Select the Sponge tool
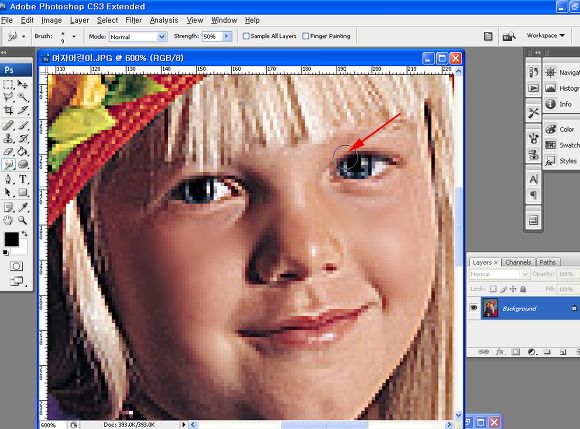 [x=23, y=164]
